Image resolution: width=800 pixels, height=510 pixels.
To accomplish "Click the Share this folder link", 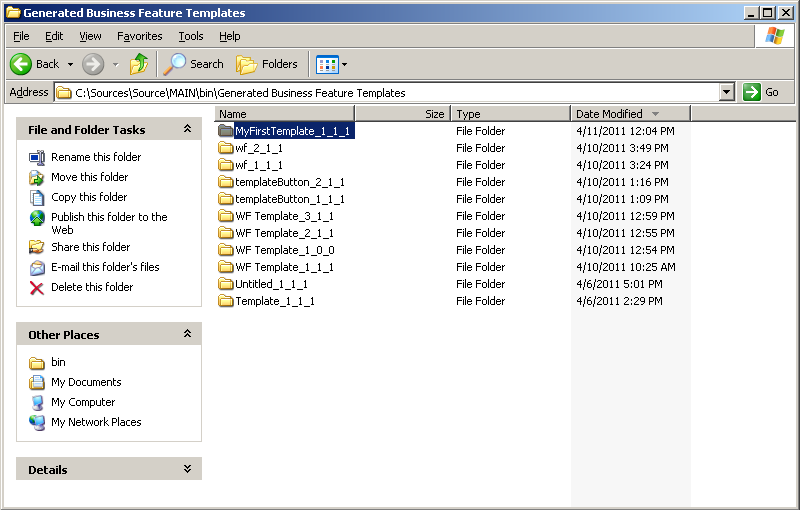I will tap(90, 247).
